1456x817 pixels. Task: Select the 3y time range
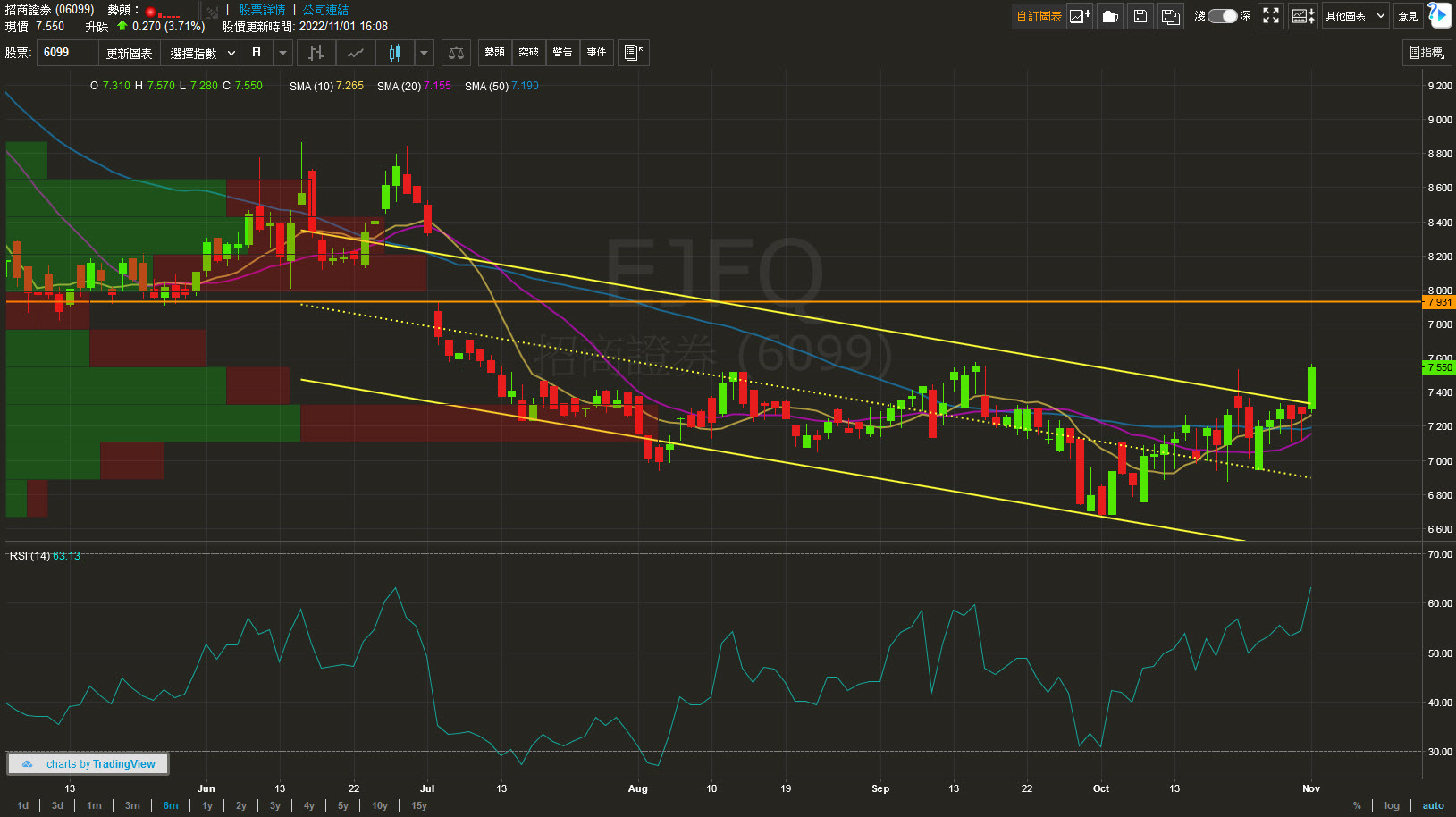pyautogui.click(x=275, y=805)
